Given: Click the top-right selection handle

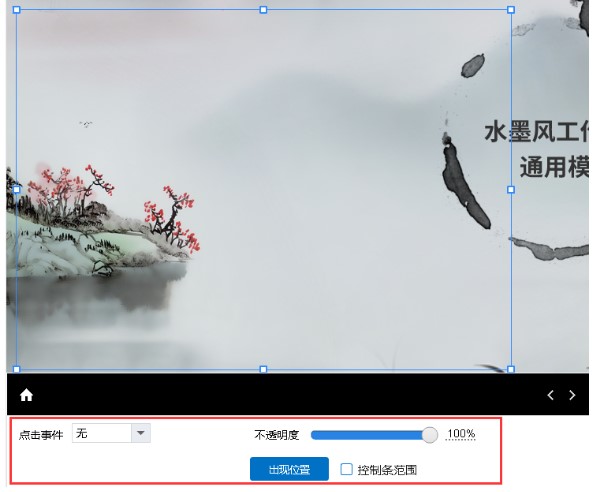Looking at the screenshot, I should [x=511, y=10].
